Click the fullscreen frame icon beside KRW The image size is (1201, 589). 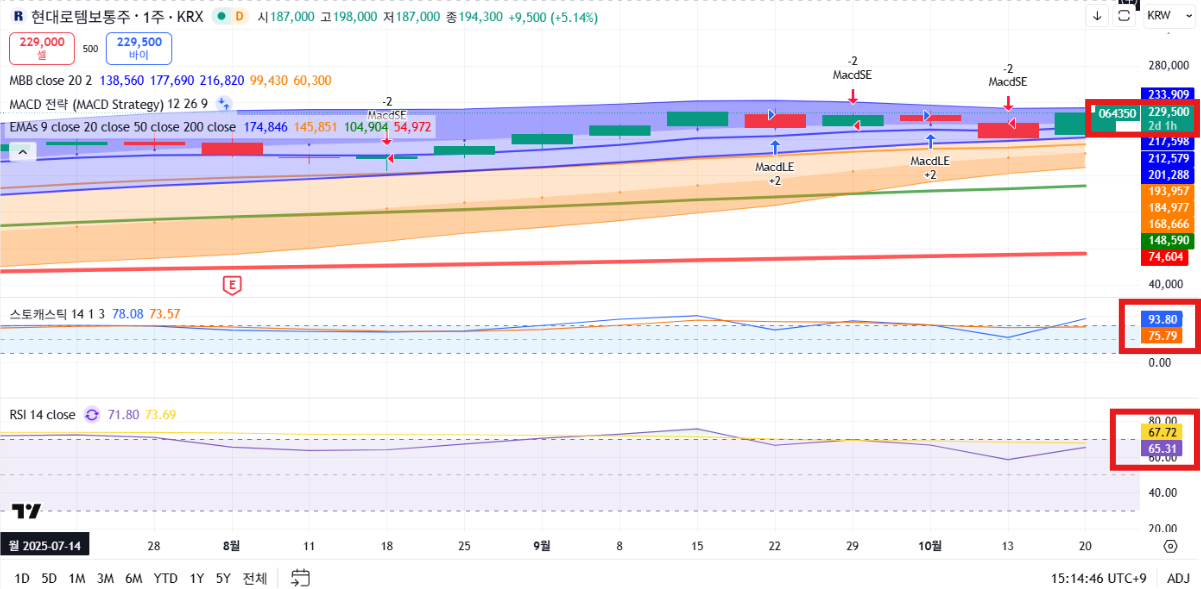click(1126, 15)
